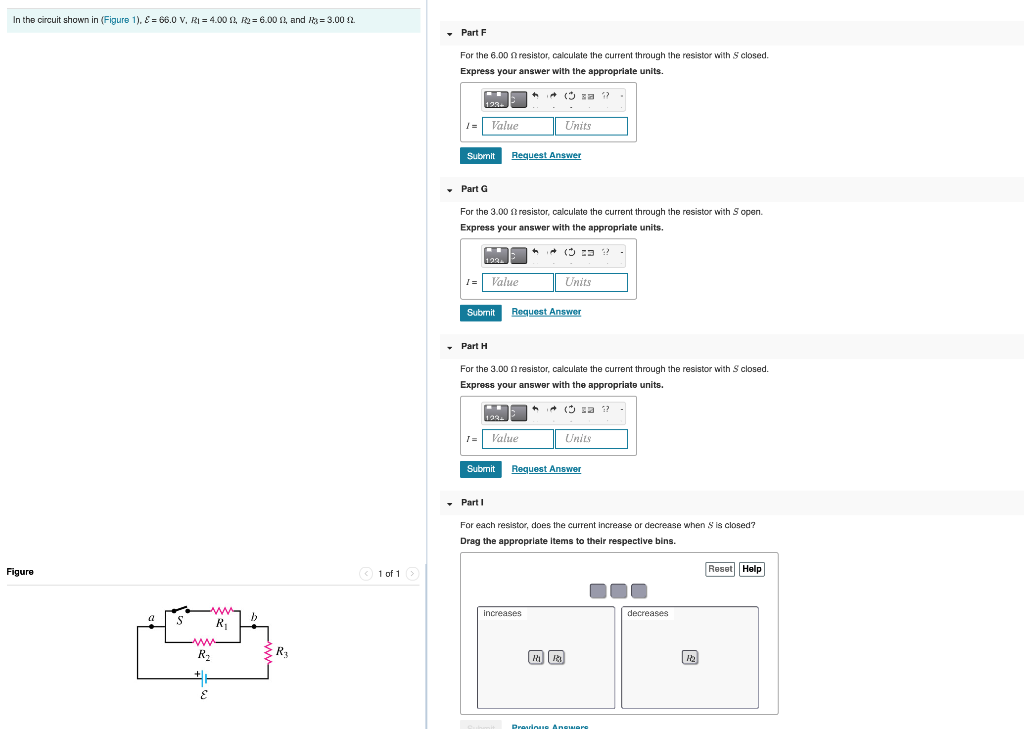Open keyboard shortcuts icon in Part G toolbar

[588, 253]
